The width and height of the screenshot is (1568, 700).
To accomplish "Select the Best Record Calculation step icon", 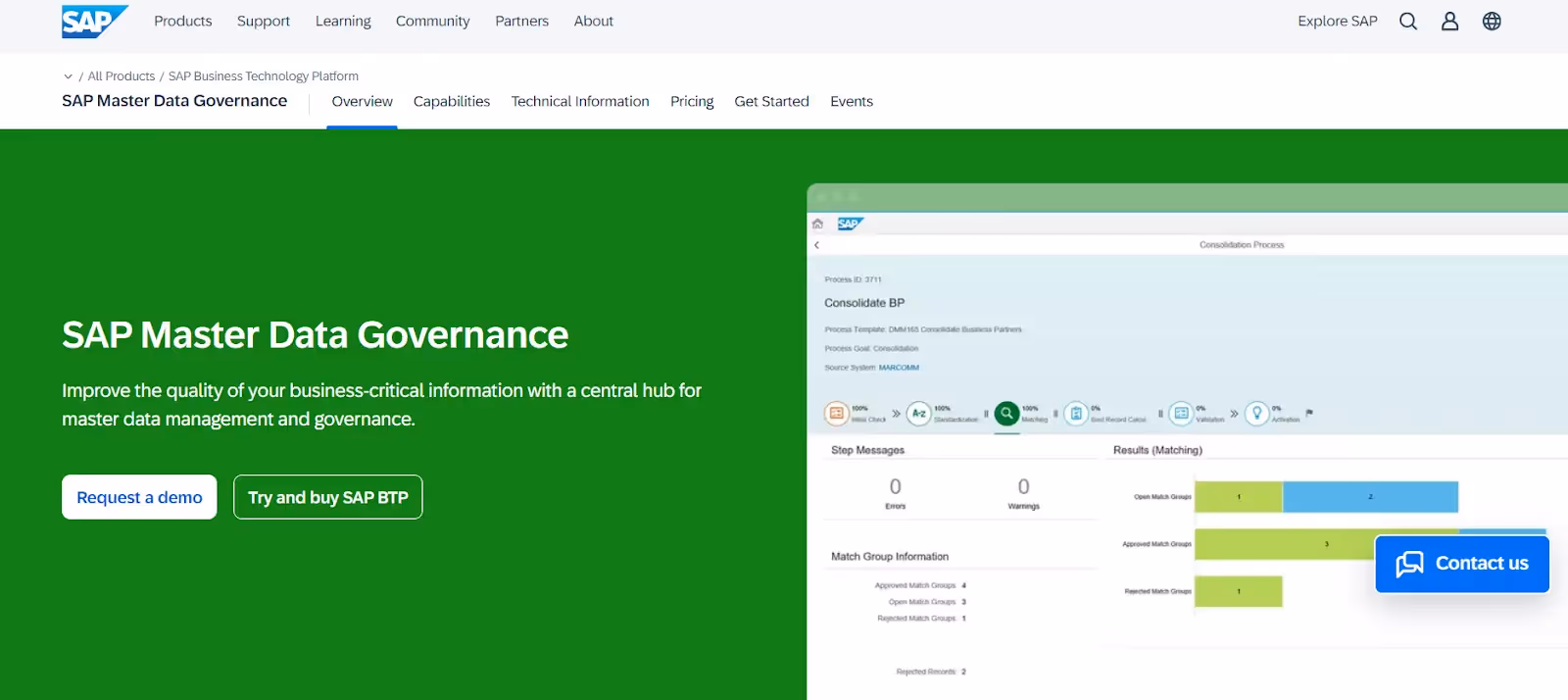I will tap(1076, 414).
